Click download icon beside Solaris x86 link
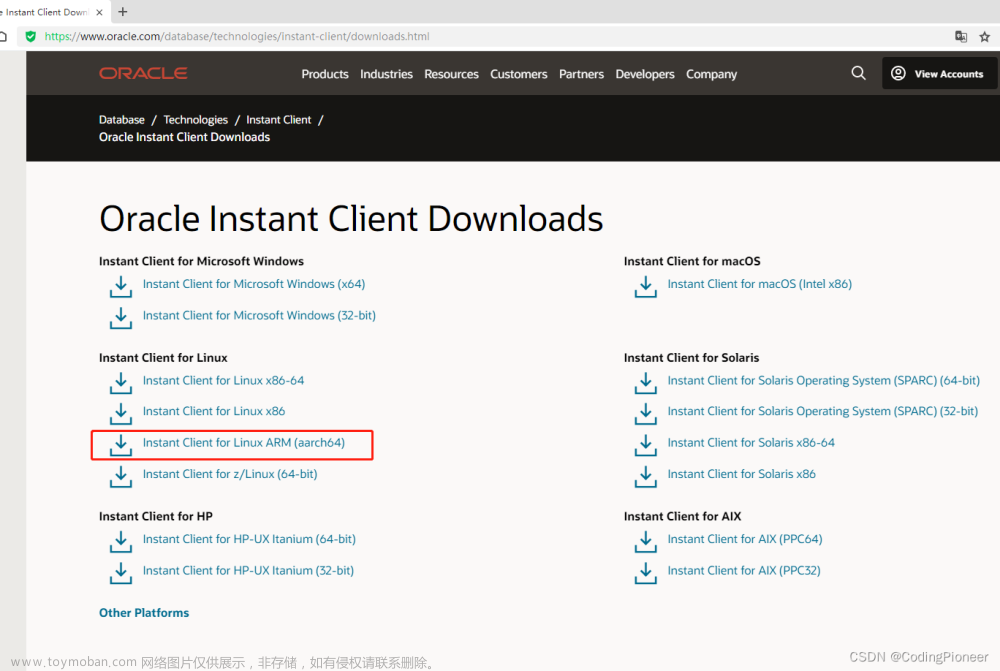Screen dimensions: 1000x671 tap(645, 476)
